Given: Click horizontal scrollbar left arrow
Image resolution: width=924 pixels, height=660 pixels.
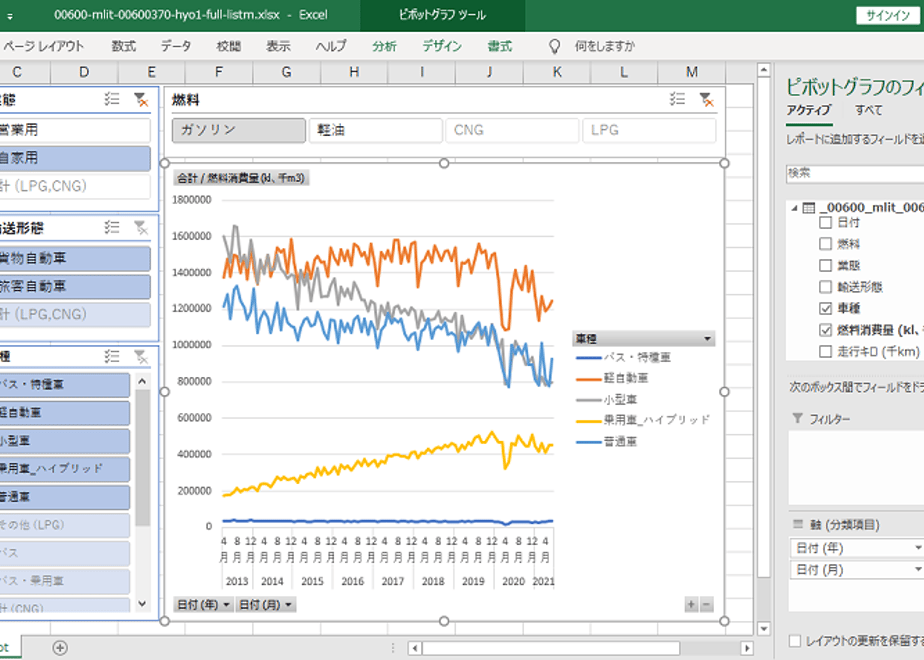Looking at the screenshot, I should [x=415, y=648].
